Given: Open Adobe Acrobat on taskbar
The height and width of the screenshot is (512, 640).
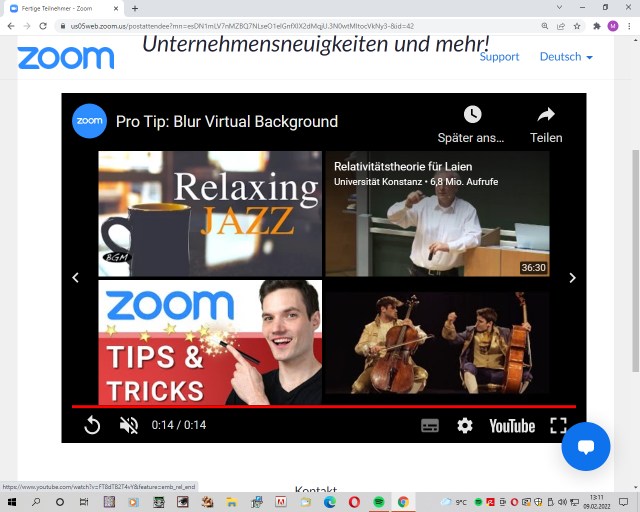Looking at the screenshot, I should (281, 502).
